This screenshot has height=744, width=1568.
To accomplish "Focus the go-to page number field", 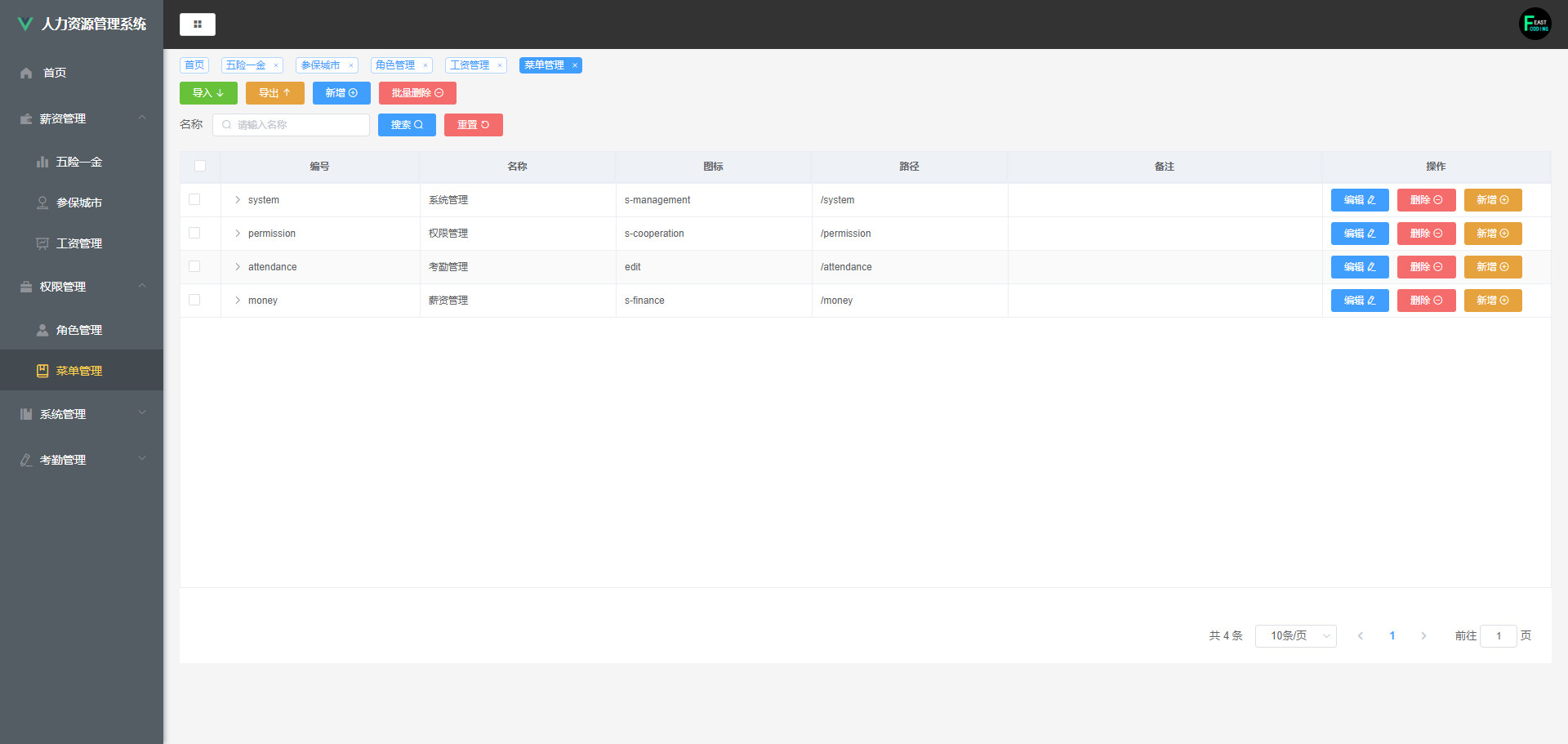I will coord(1499,636).
